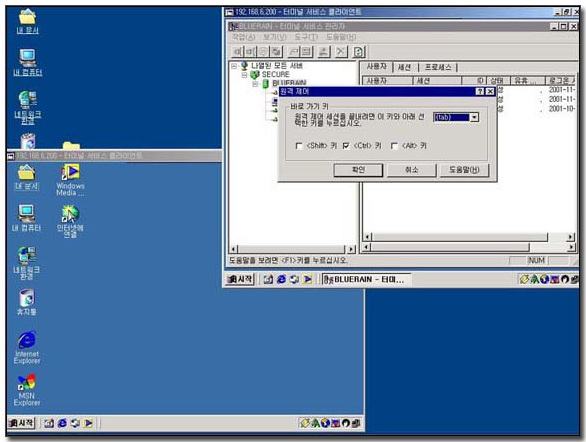Collapse the all listed servers tree node
586x442 pixels.
[234, 66]
